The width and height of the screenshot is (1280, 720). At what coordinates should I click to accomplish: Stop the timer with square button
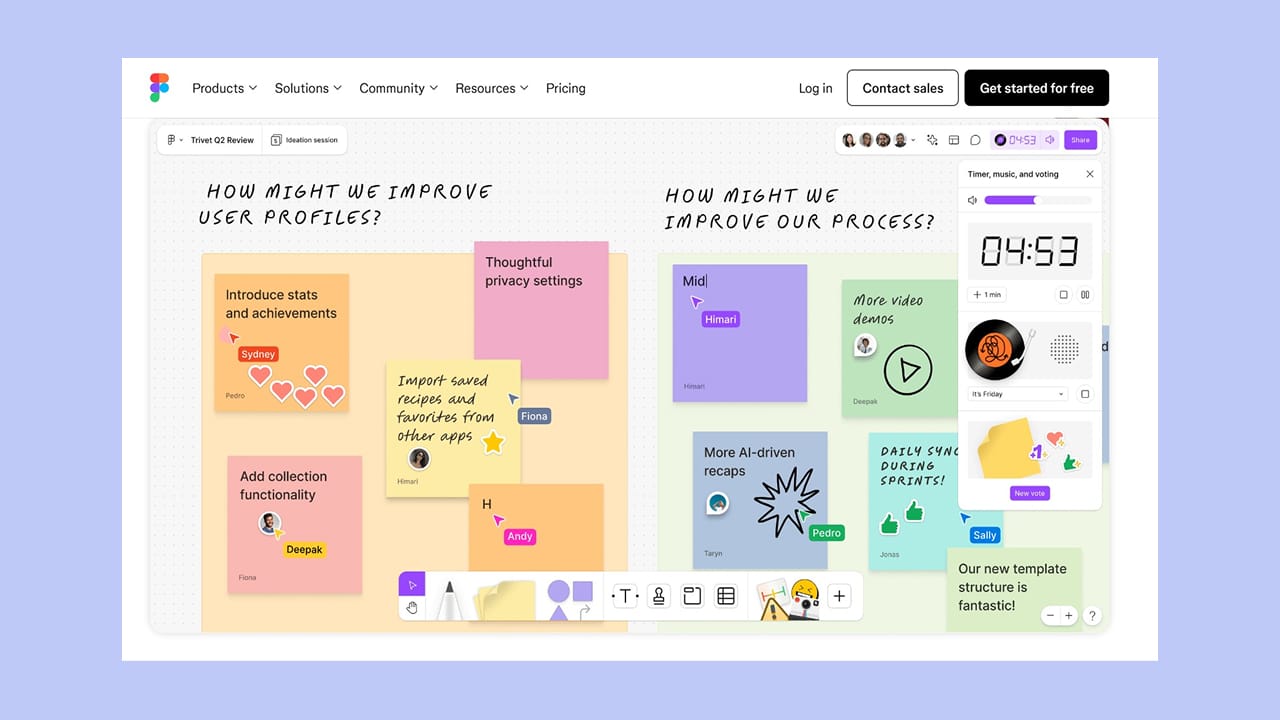1063,295
